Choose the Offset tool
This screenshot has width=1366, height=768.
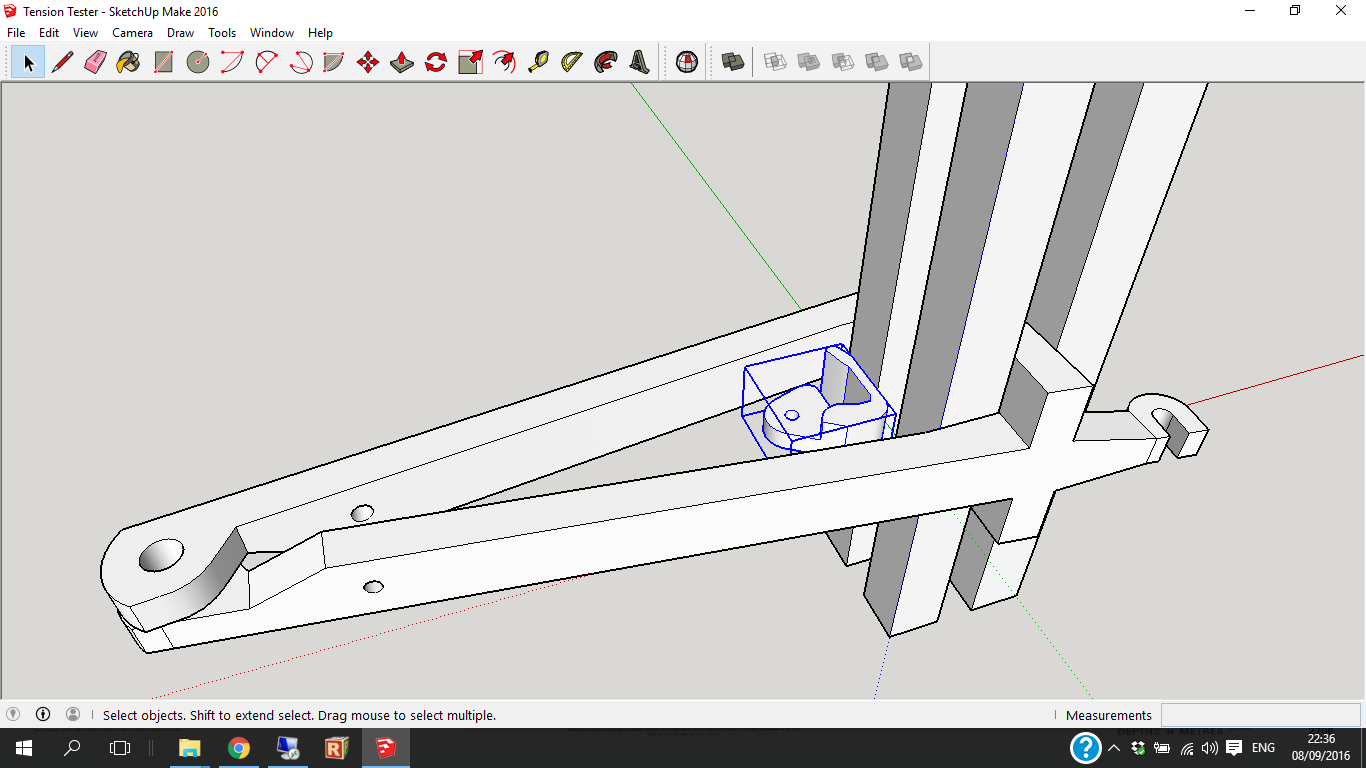[504, 62]
